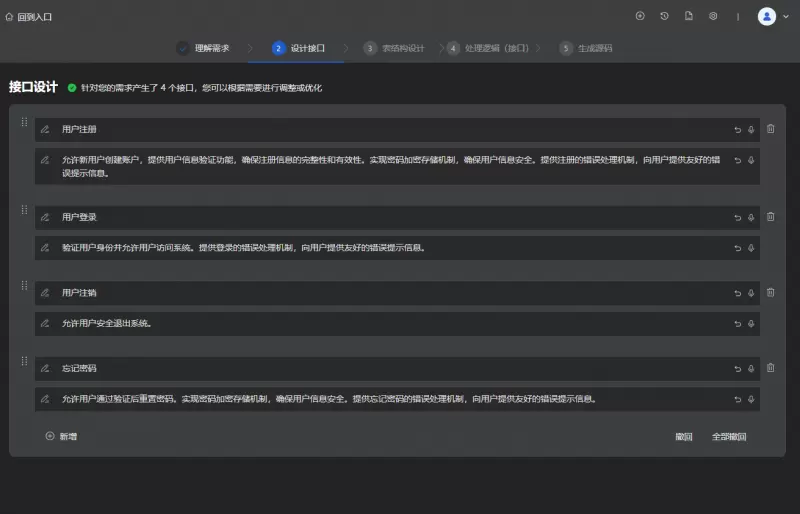Expand the user avatar dropdown arrow
800x514 pixels.
point(786,17)
